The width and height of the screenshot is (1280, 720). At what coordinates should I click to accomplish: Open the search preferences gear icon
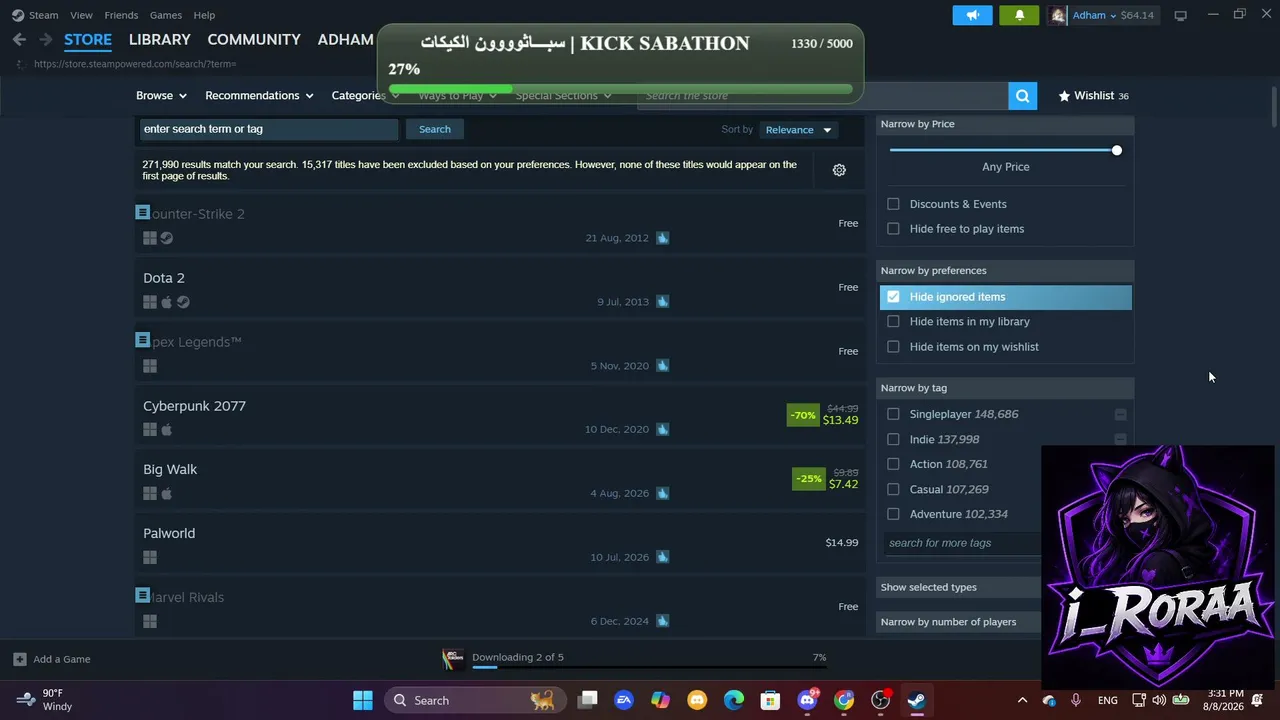click(839, 170)
